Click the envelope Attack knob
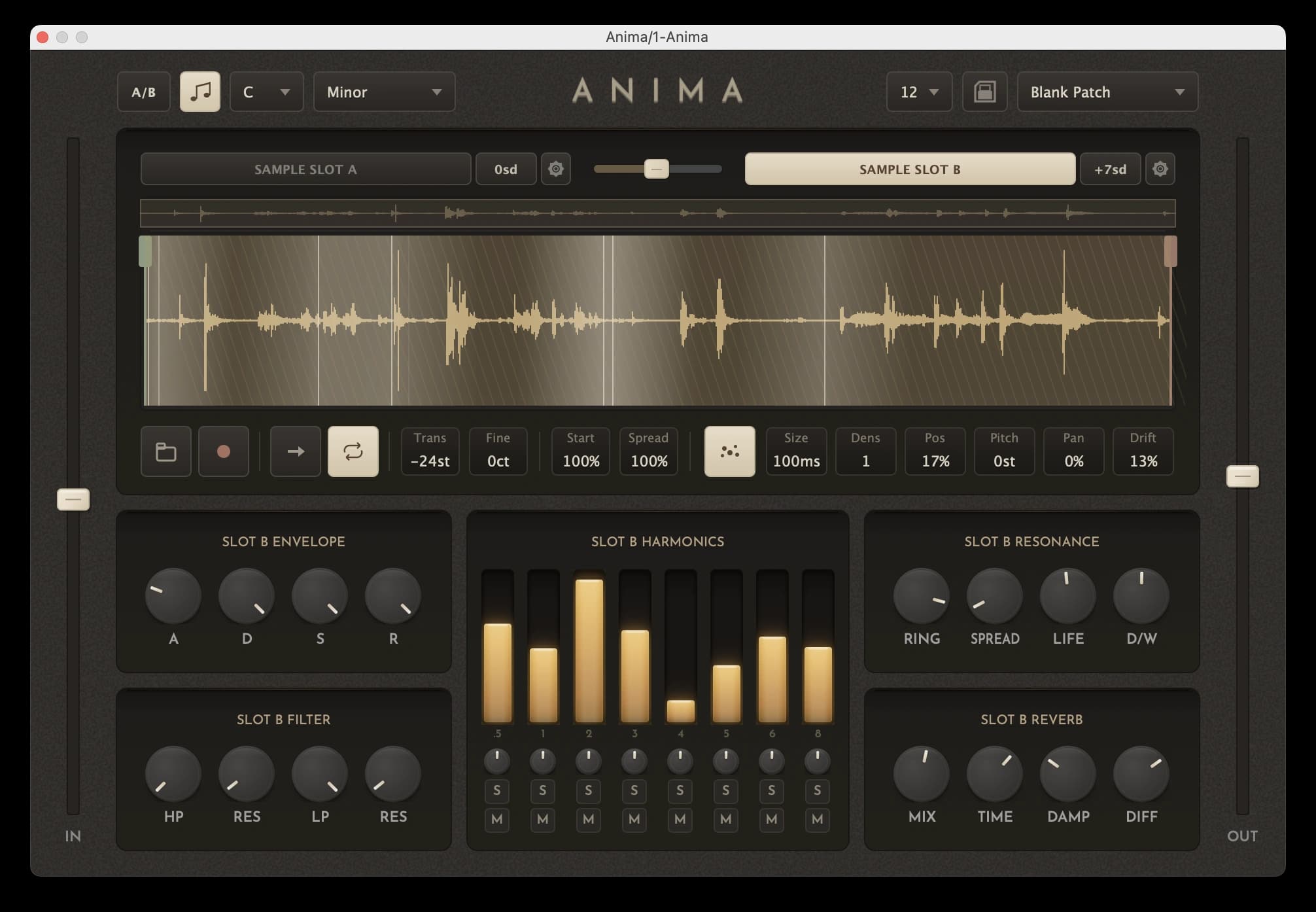This screenshot has width=1316, height=912. 173,596
